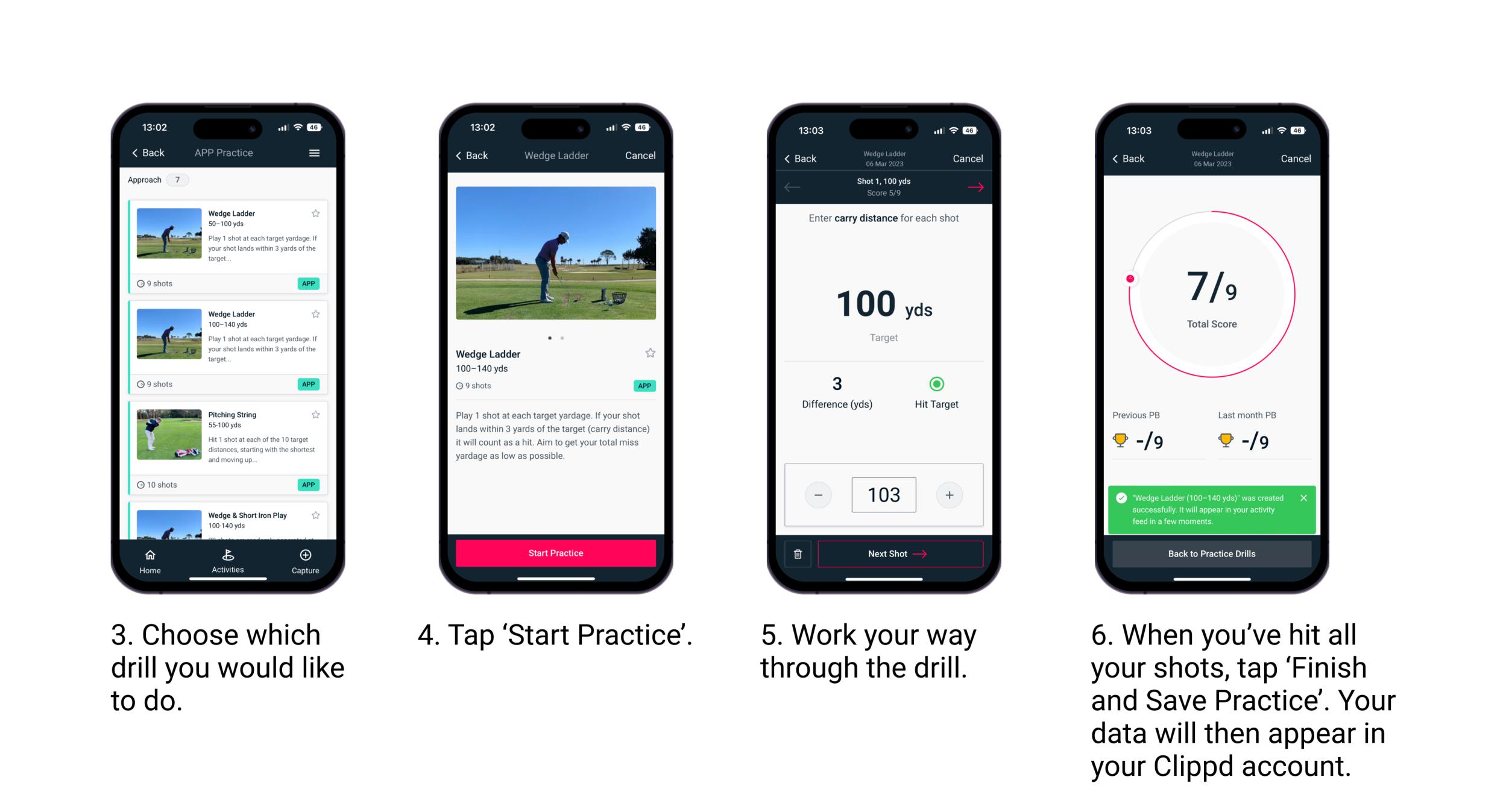Tap the Start Practice button
The image size is (1509, 812).
[556, 554]
